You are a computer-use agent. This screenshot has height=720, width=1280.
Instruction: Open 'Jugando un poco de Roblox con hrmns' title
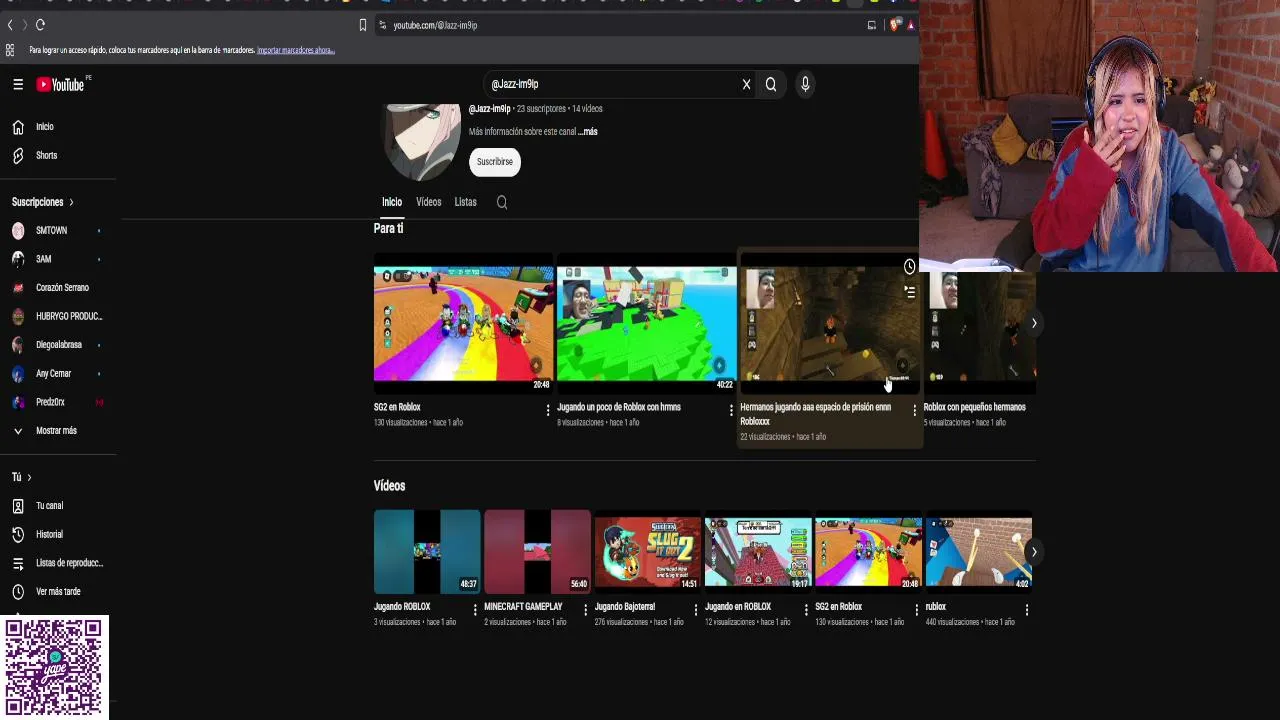click(619, 407)
